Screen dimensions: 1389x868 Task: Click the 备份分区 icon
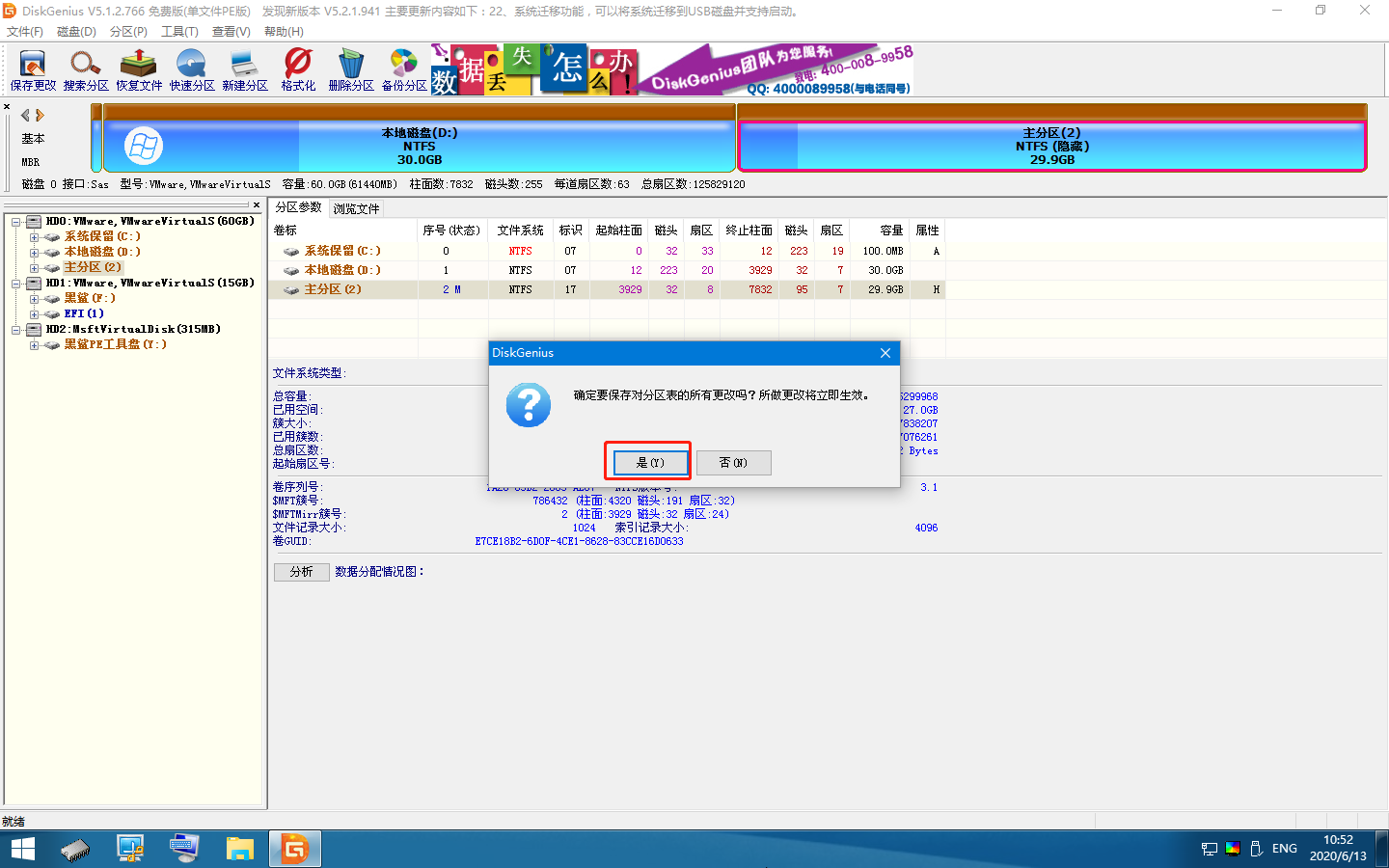click(x=403, y=68)
